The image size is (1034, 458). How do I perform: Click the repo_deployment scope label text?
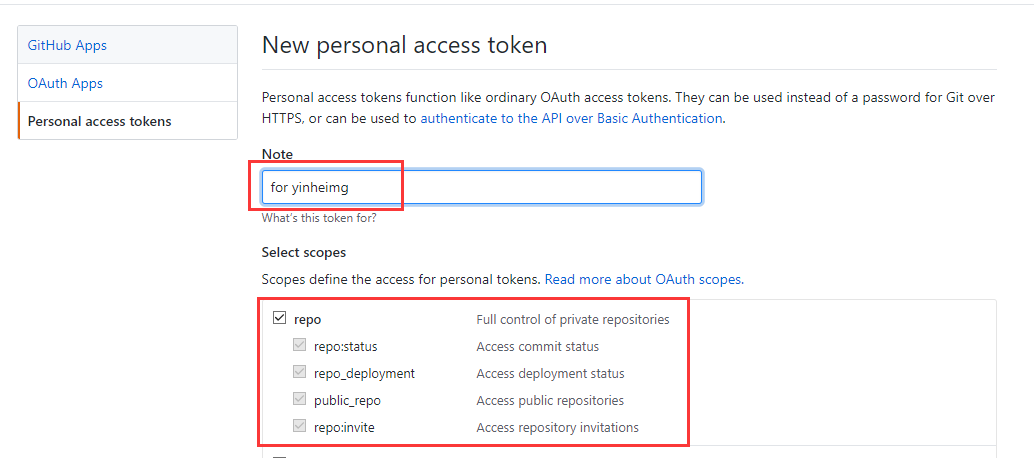click(364, 374)
